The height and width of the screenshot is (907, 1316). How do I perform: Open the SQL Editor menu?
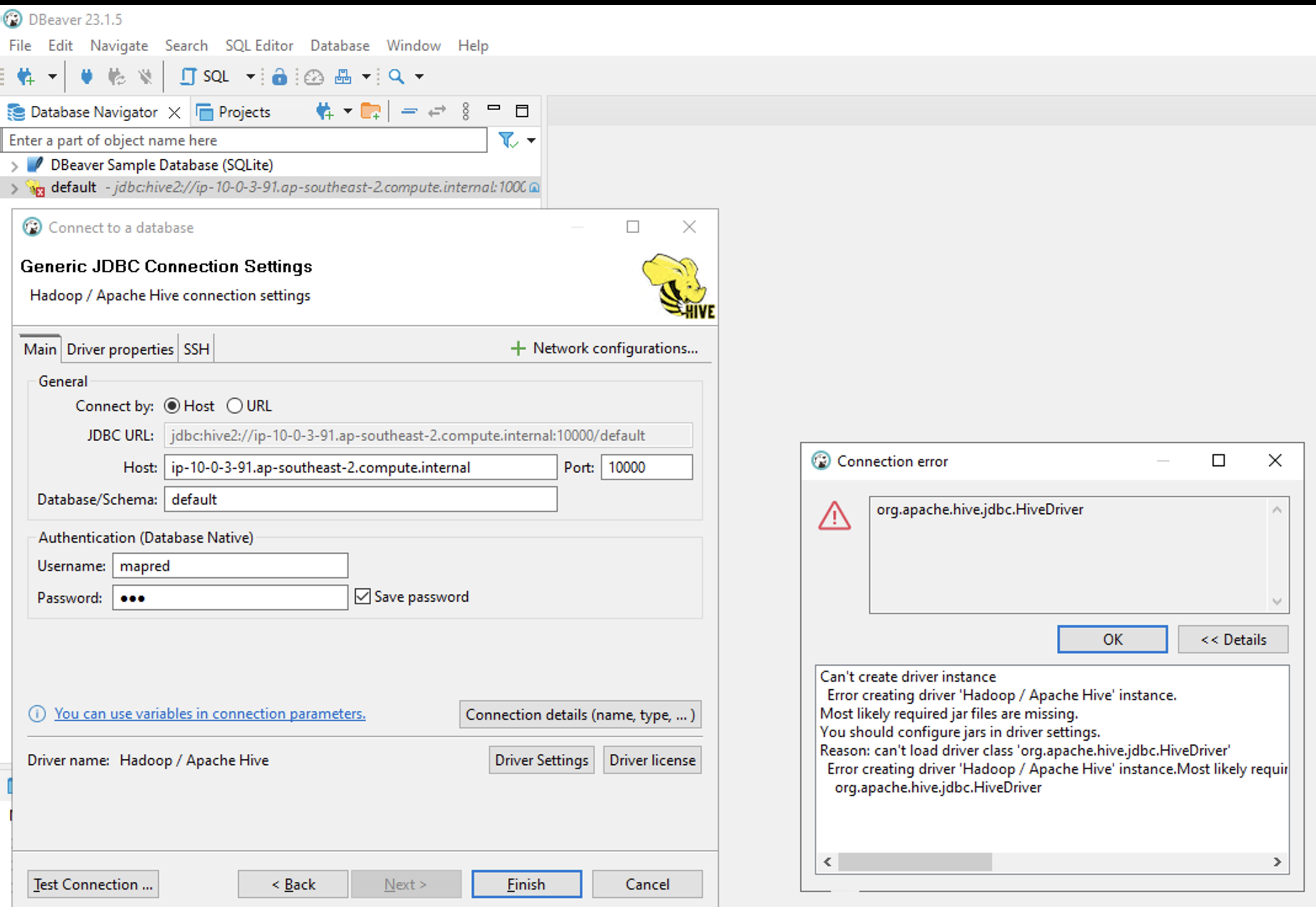(x=259, y=46)
